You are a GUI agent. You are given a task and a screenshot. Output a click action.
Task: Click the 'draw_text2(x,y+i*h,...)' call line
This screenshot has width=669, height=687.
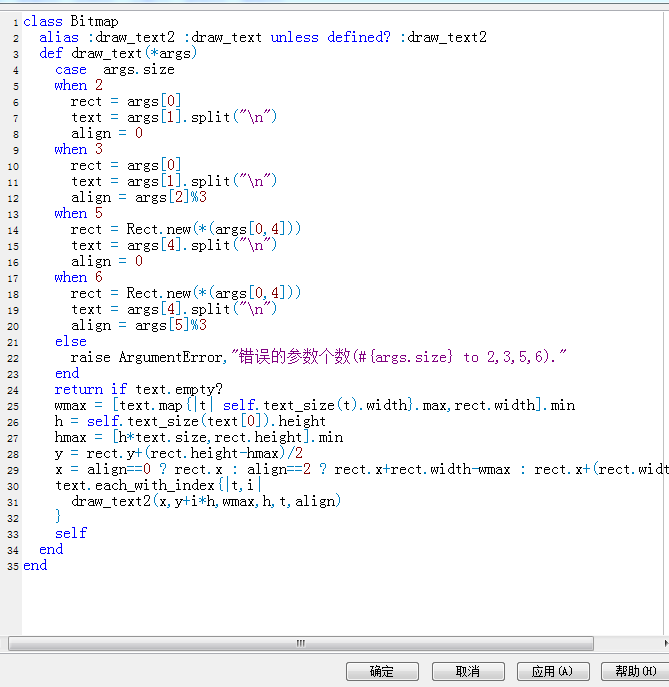[206, 502]
